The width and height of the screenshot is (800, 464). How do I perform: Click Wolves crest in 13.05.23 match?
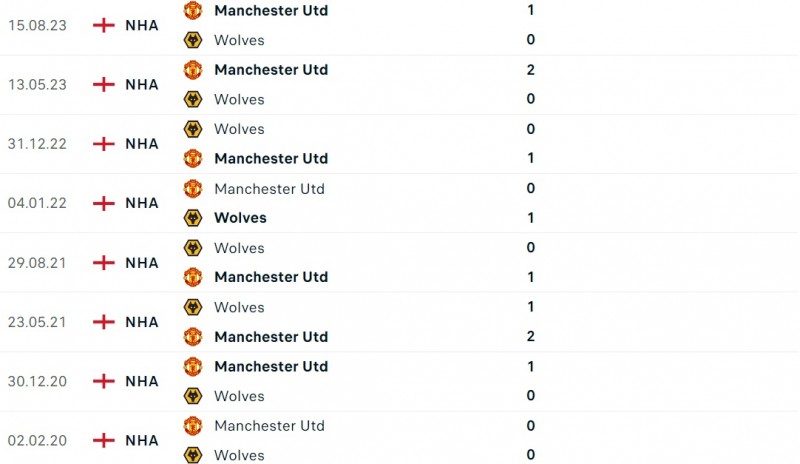pyautogui.click(x=193, y=99)
